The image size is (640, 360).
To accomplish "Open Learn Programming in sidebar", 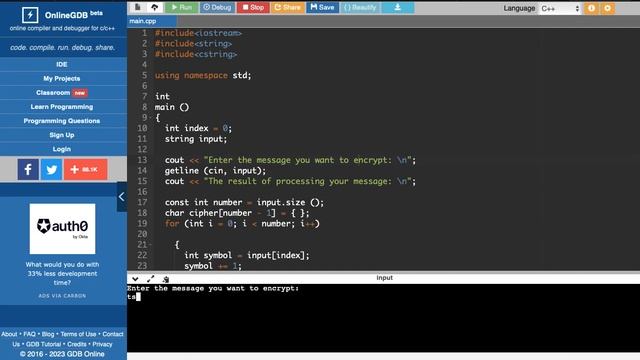I will [x=62, y=107].
